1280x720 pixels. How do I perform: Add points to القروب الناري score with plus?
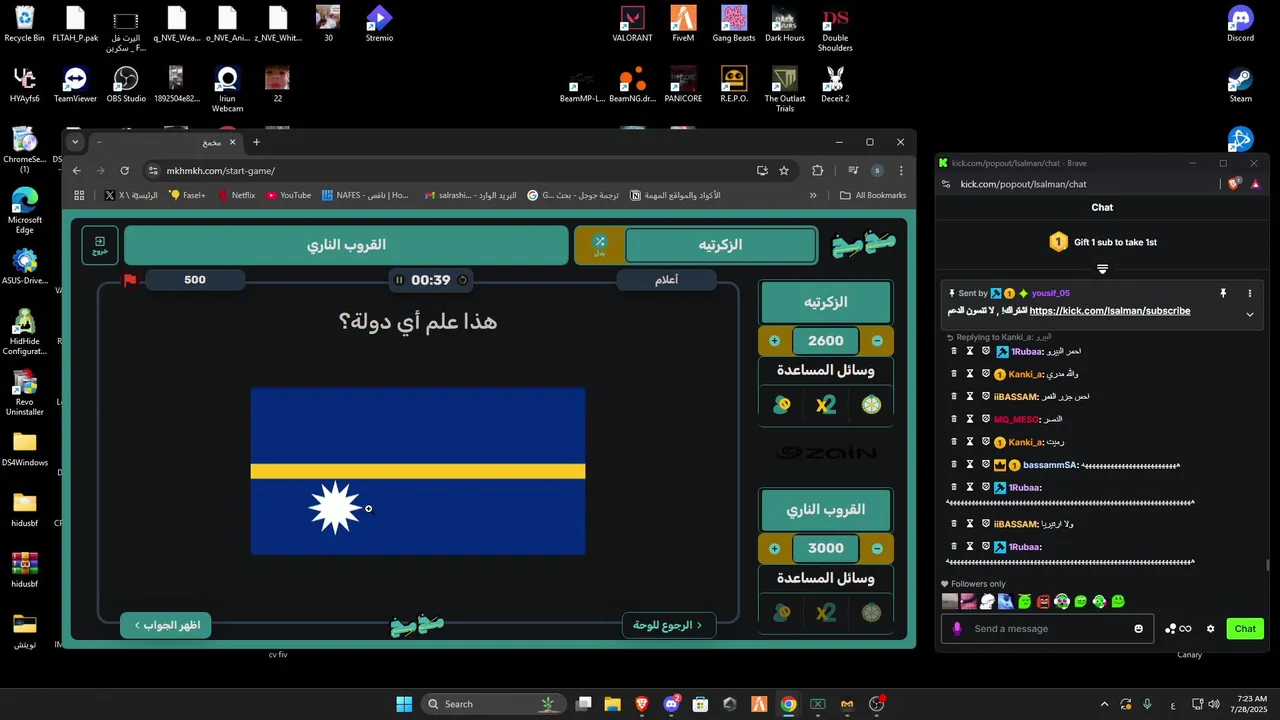click(x=774, y=548)
